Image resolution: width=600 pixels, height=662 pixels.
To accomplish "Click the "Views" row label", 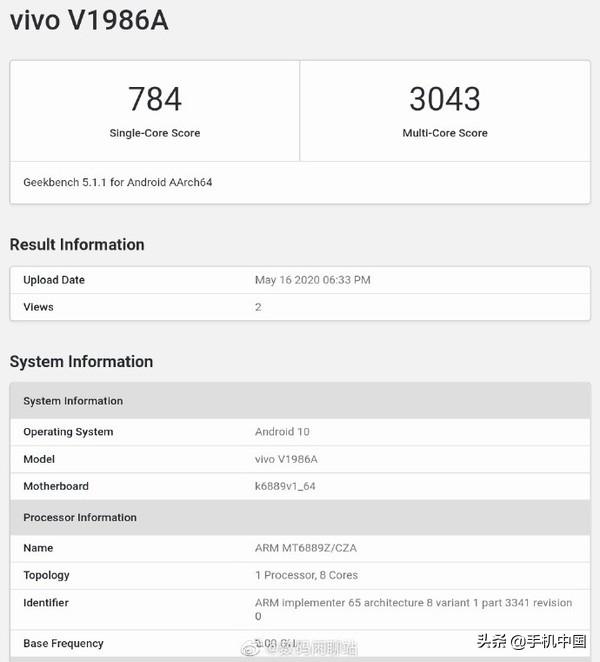I will pos(38,307).
